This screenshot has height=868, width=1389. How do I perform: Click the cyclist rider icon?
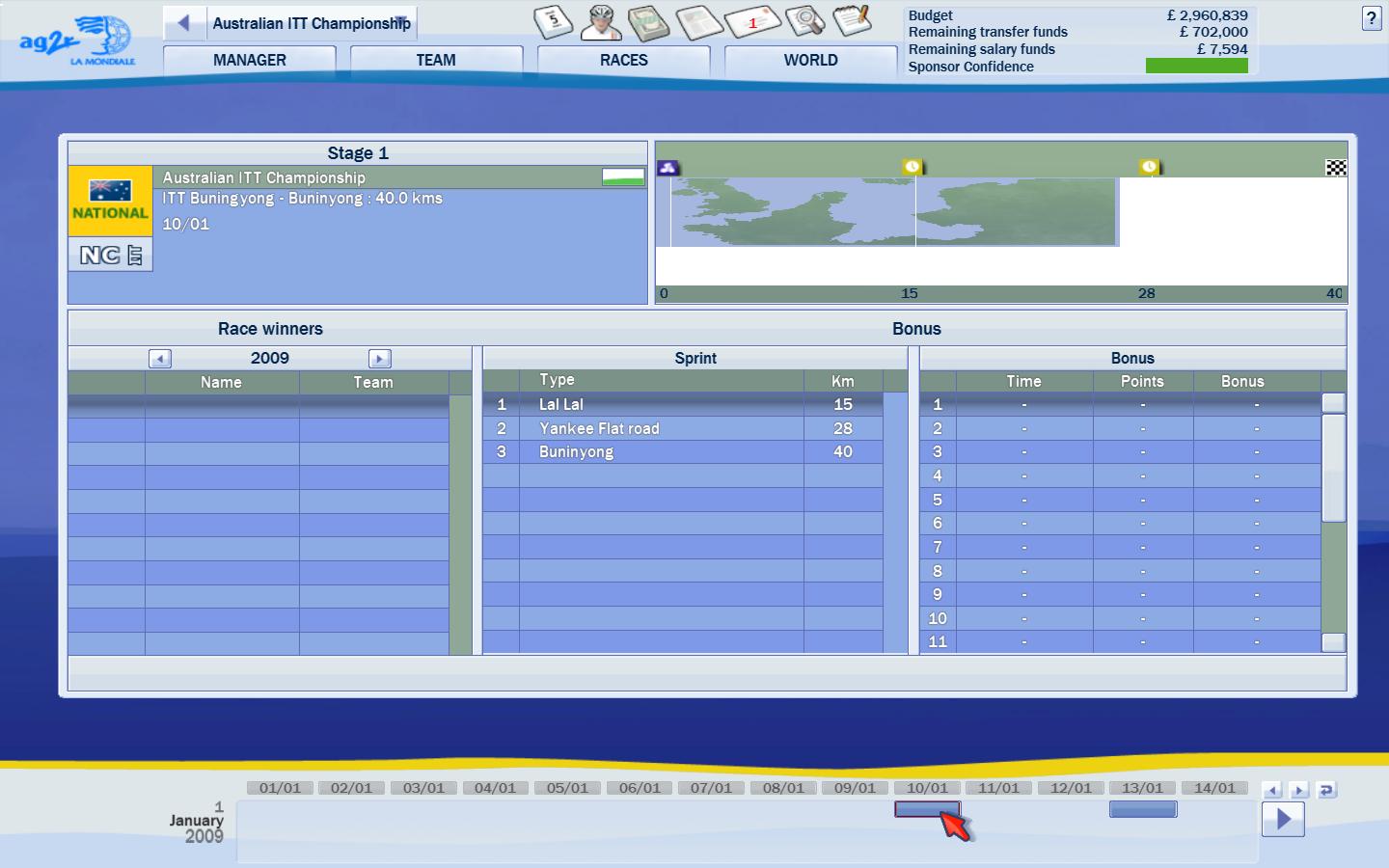pyautogui.click(x=601, y=21)
